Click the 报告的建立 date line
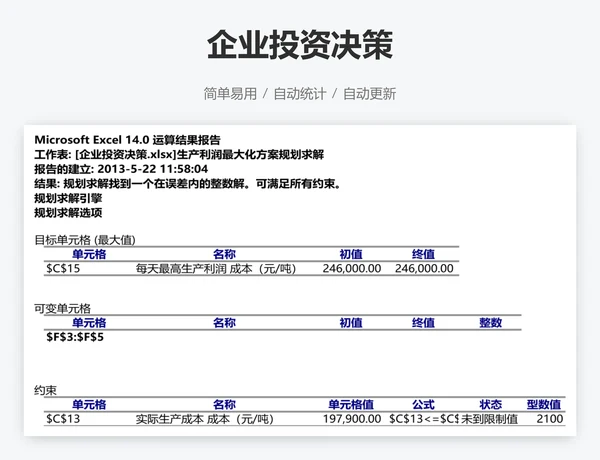Viewport: 600px width, 460px height. pos(121,169)
